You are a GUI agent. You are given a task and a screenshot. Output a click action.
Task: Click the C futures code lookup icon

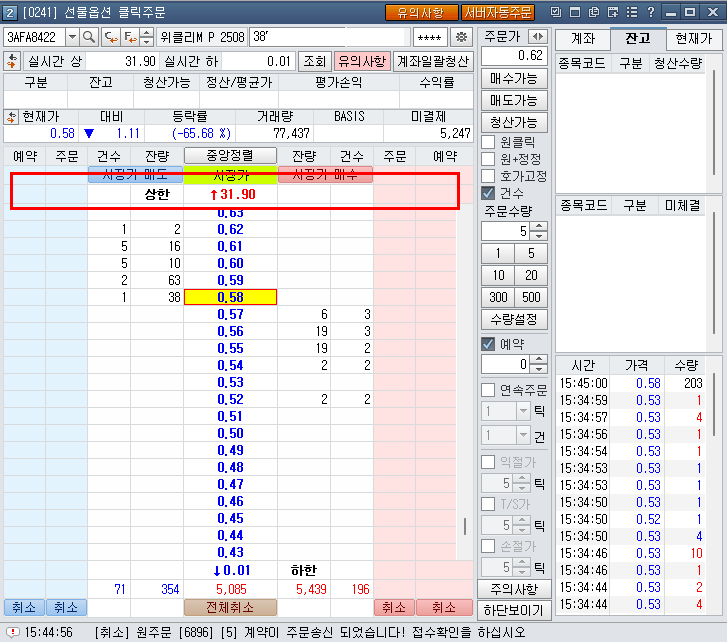(x=111, y=37)
